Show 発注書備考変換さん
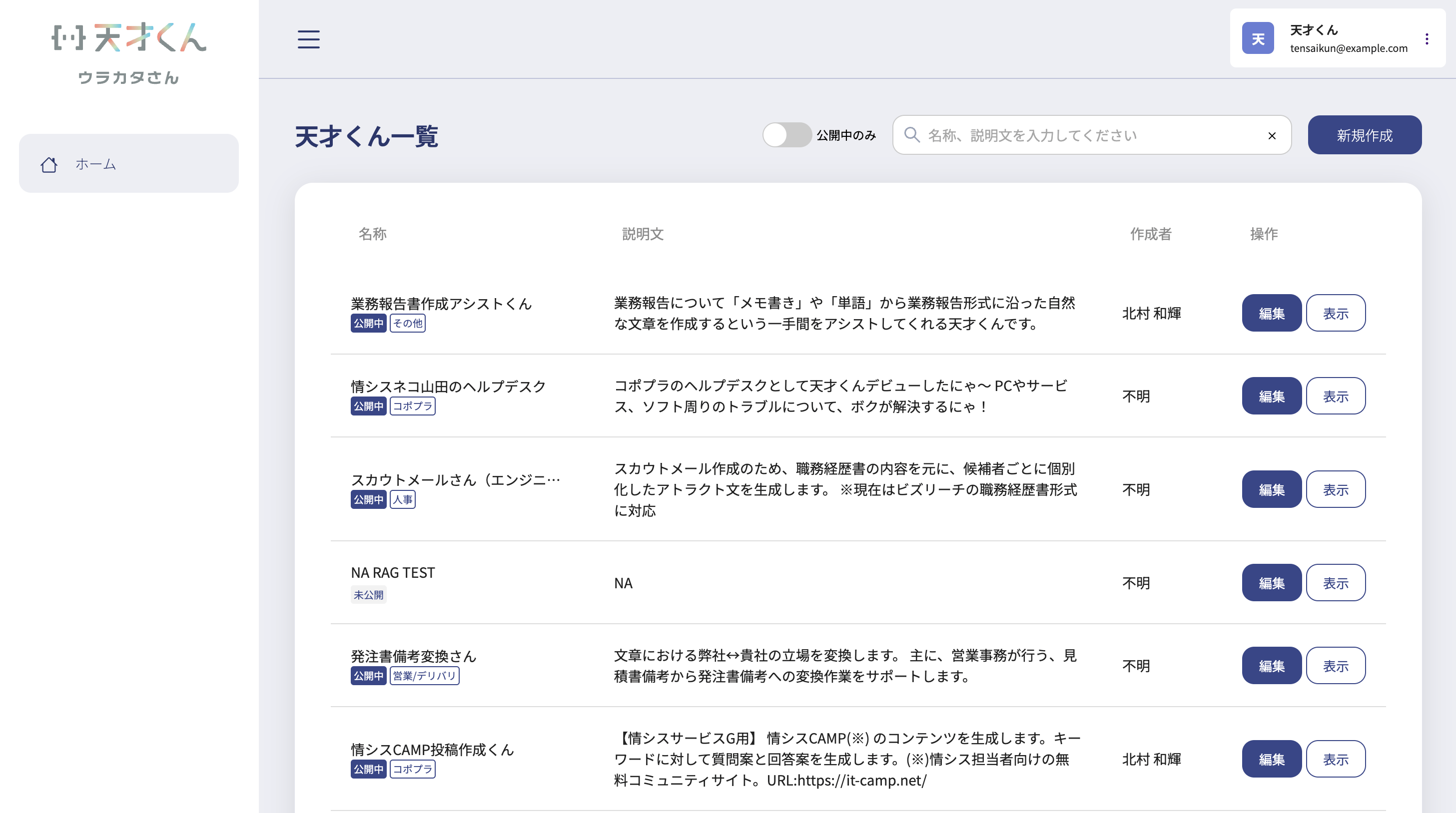This screenshot has width=1456, height=813. (1335, 666)
